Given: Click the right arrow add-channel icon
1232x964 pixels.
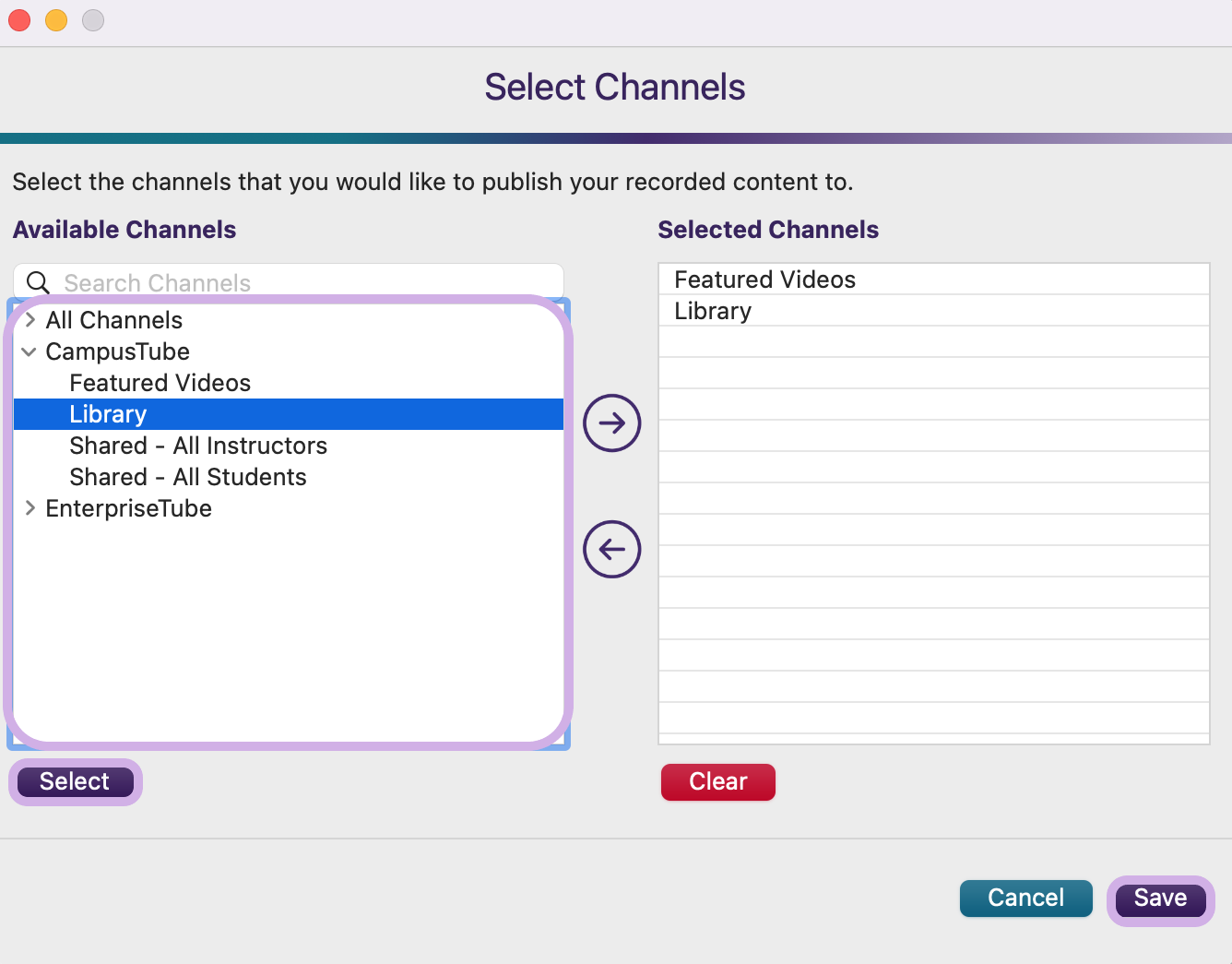Looking at the screenshot, I should (612, 423).
